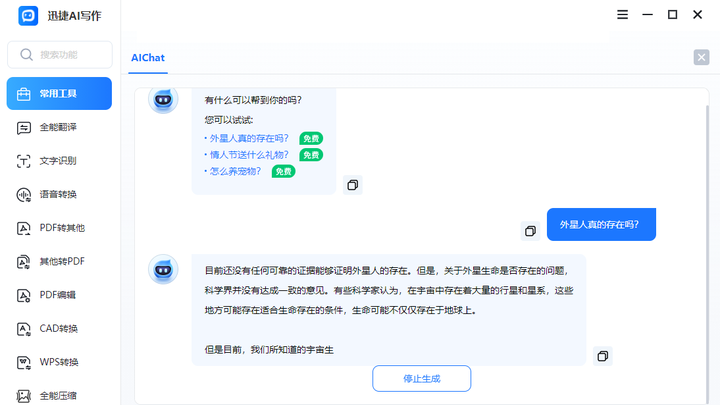Open PDF转其他 in the sidebar
This screenshot has height=405, width=720.
pos(59,228)
